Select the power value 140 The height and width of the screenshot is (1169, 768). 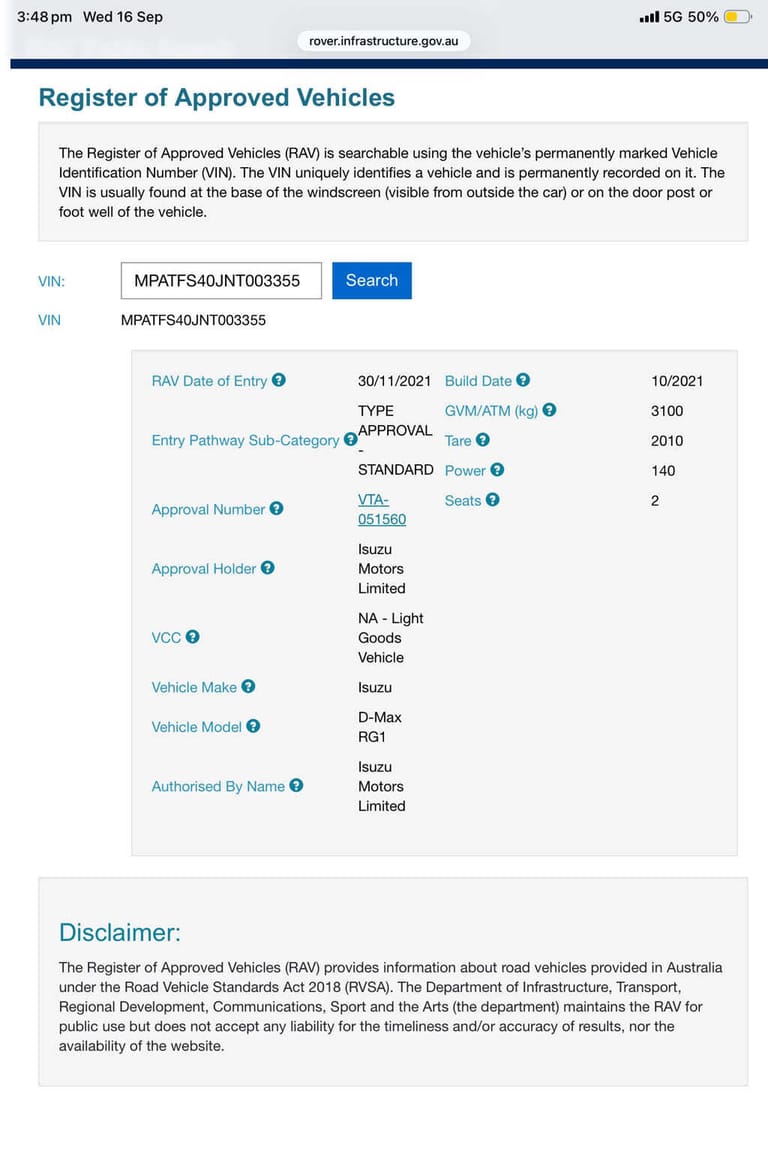663,470
